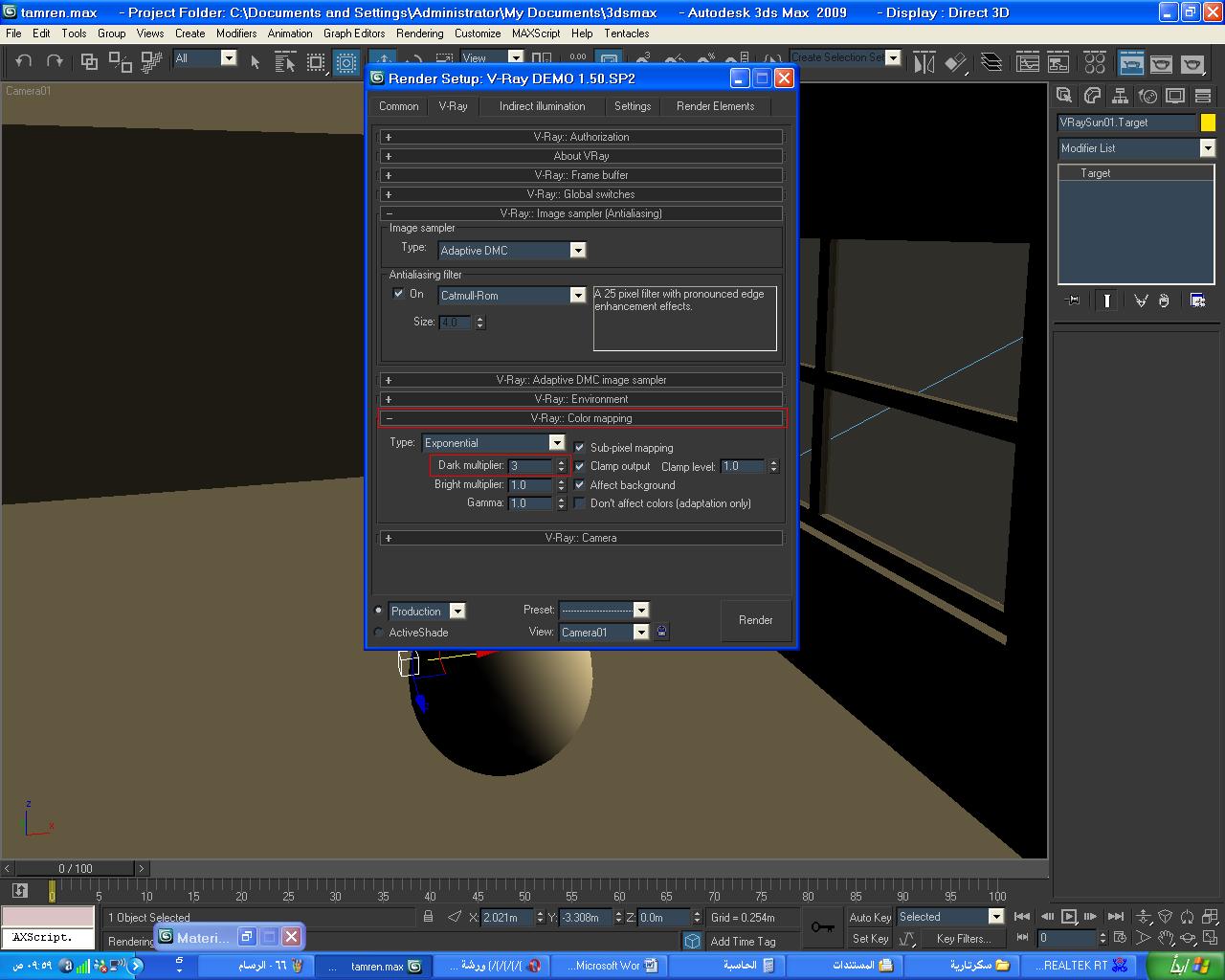The height and width of the screenshot is (980, 1225).
Task: Open the selection filter All dropdown
Action: point(204,58)
